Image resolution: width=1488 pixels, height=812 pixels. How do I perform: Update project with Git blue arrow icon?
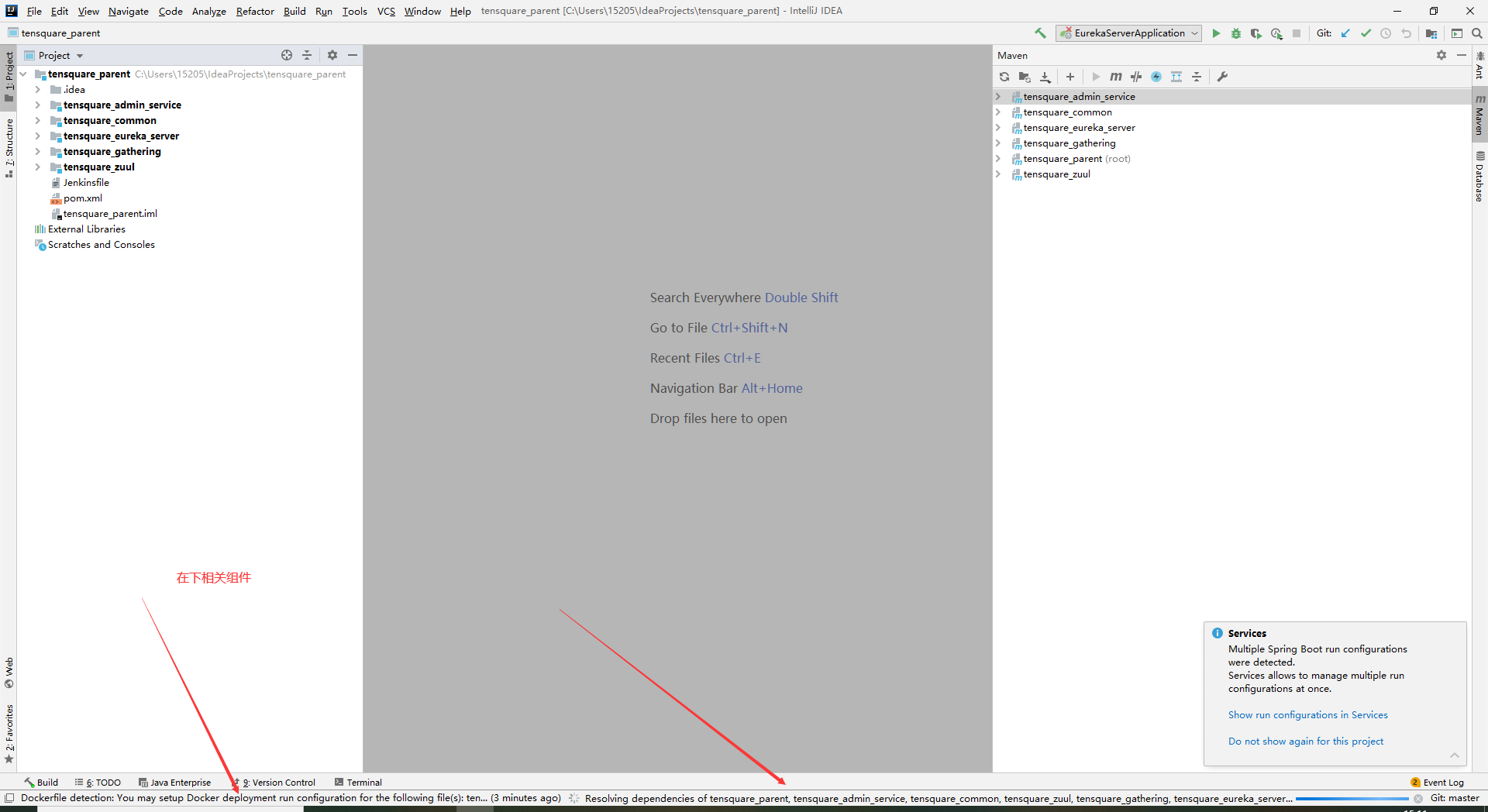click(1345, 33)
